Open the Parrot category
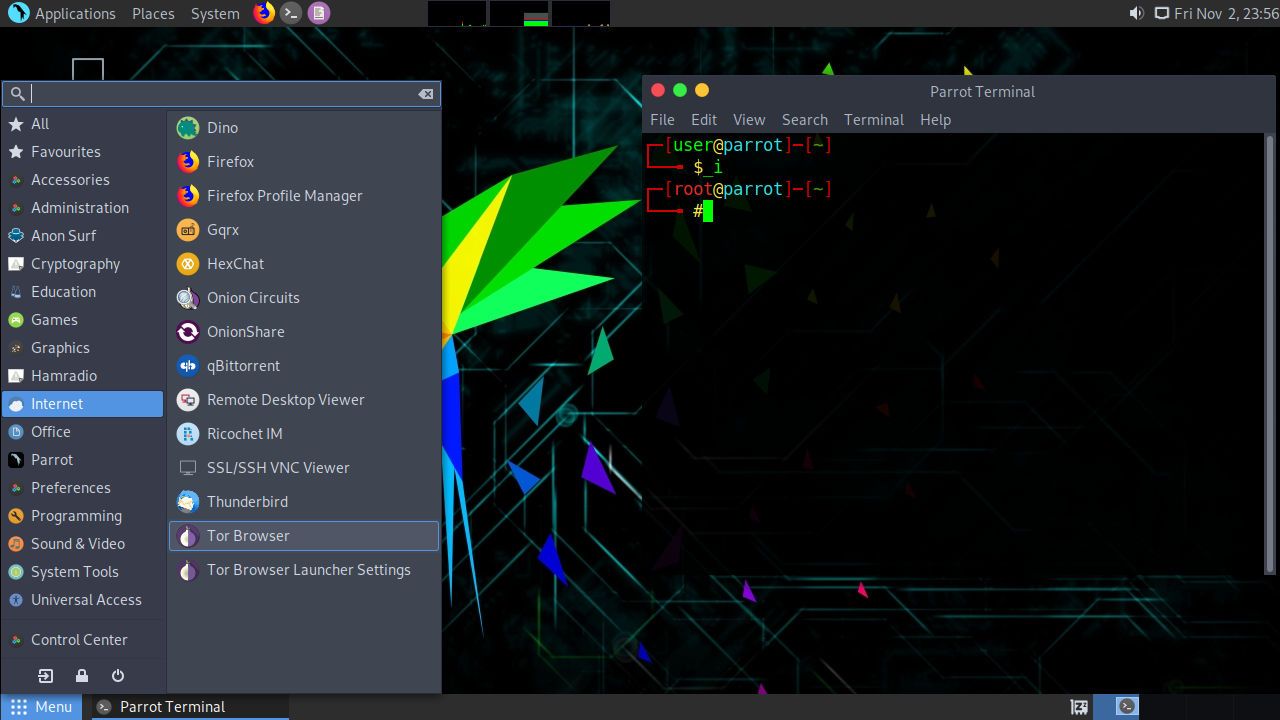Screen dimensions: 1280x720 pos(83,459)
